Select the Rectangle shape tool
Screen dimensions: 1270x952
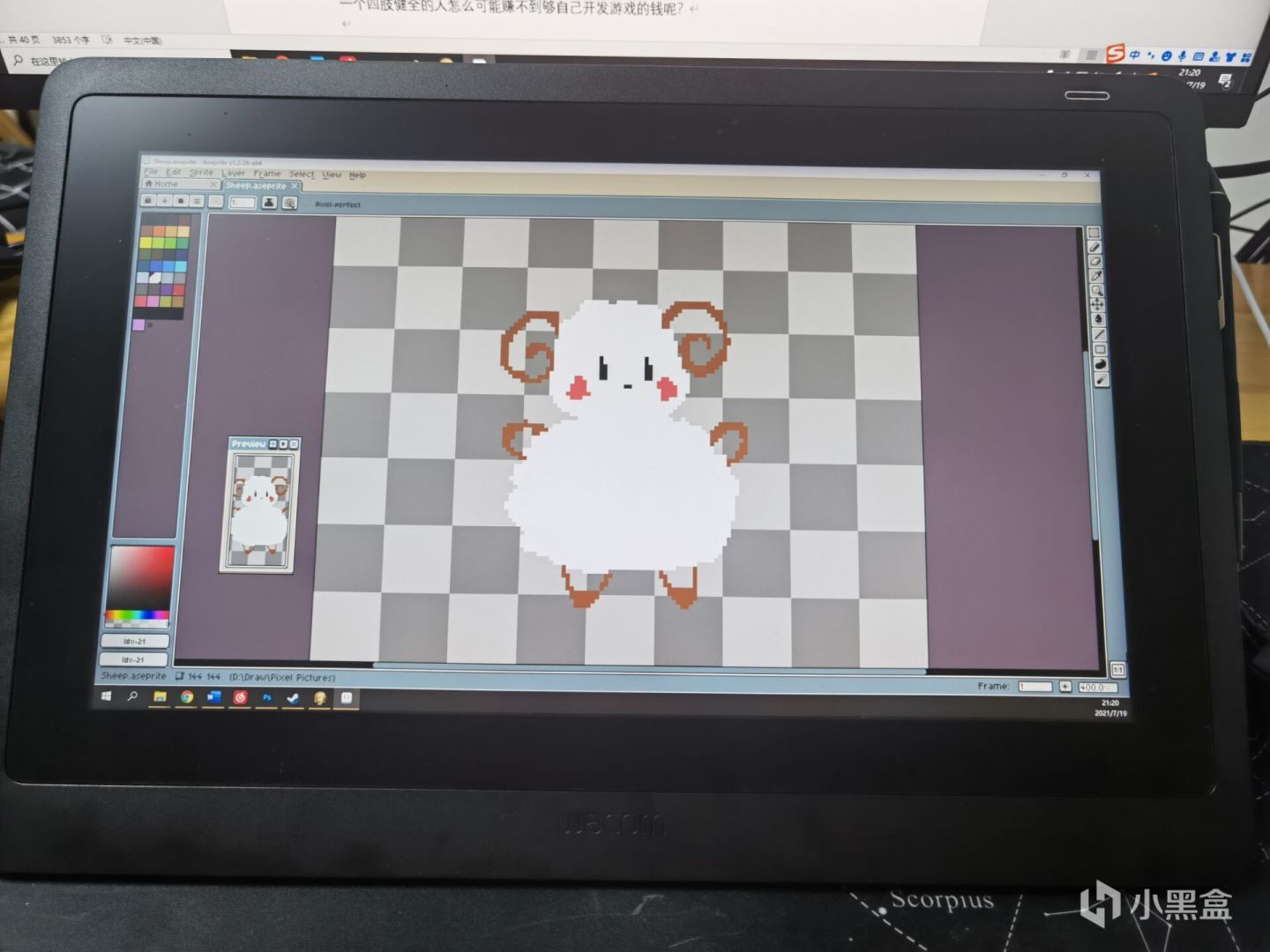[x=1100, y=349]
